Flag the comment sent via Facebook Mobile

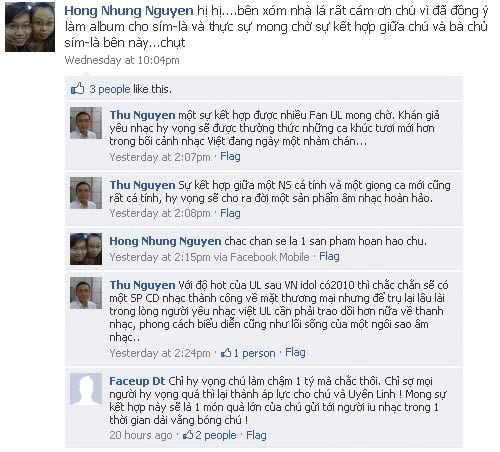click(329, 256)
